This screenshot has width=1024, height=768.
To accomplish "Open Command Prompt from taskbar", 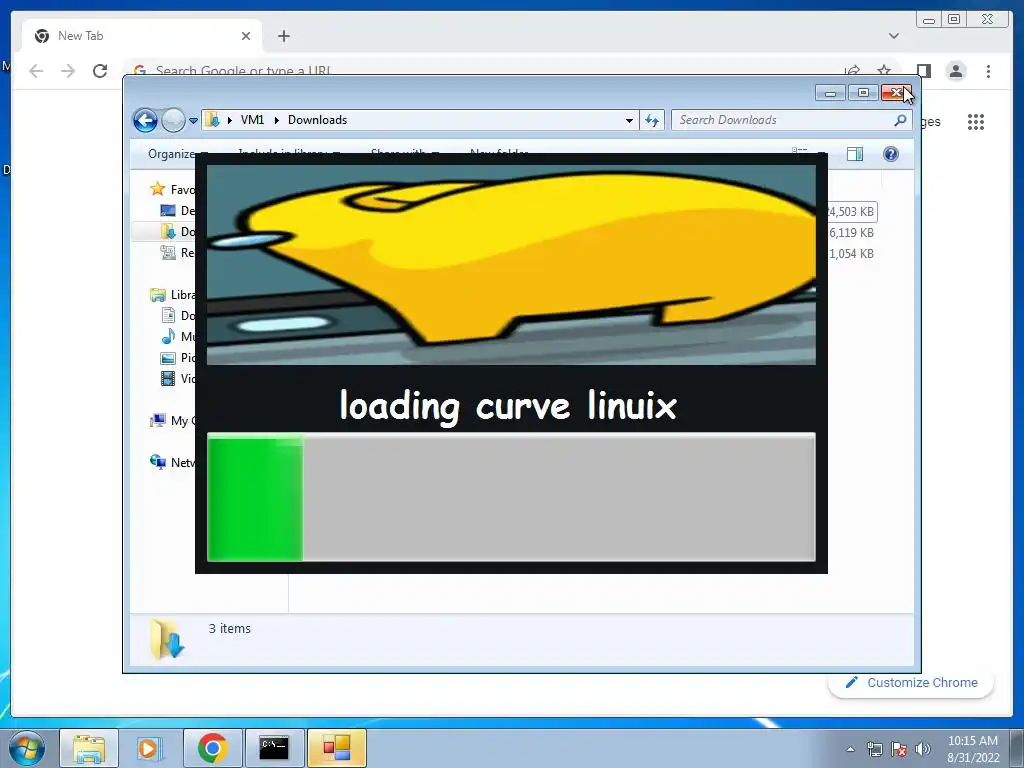I will point(274,748).
